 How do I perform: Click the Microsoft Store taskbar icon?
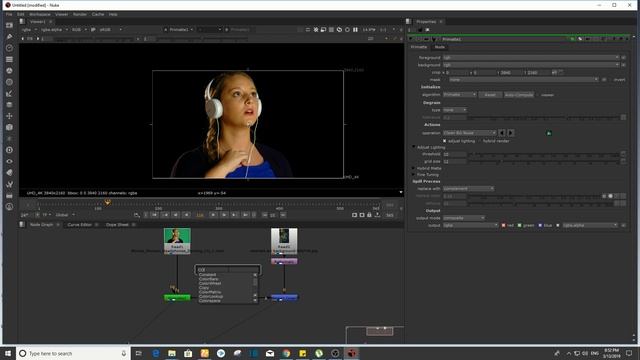click(188, 353)
